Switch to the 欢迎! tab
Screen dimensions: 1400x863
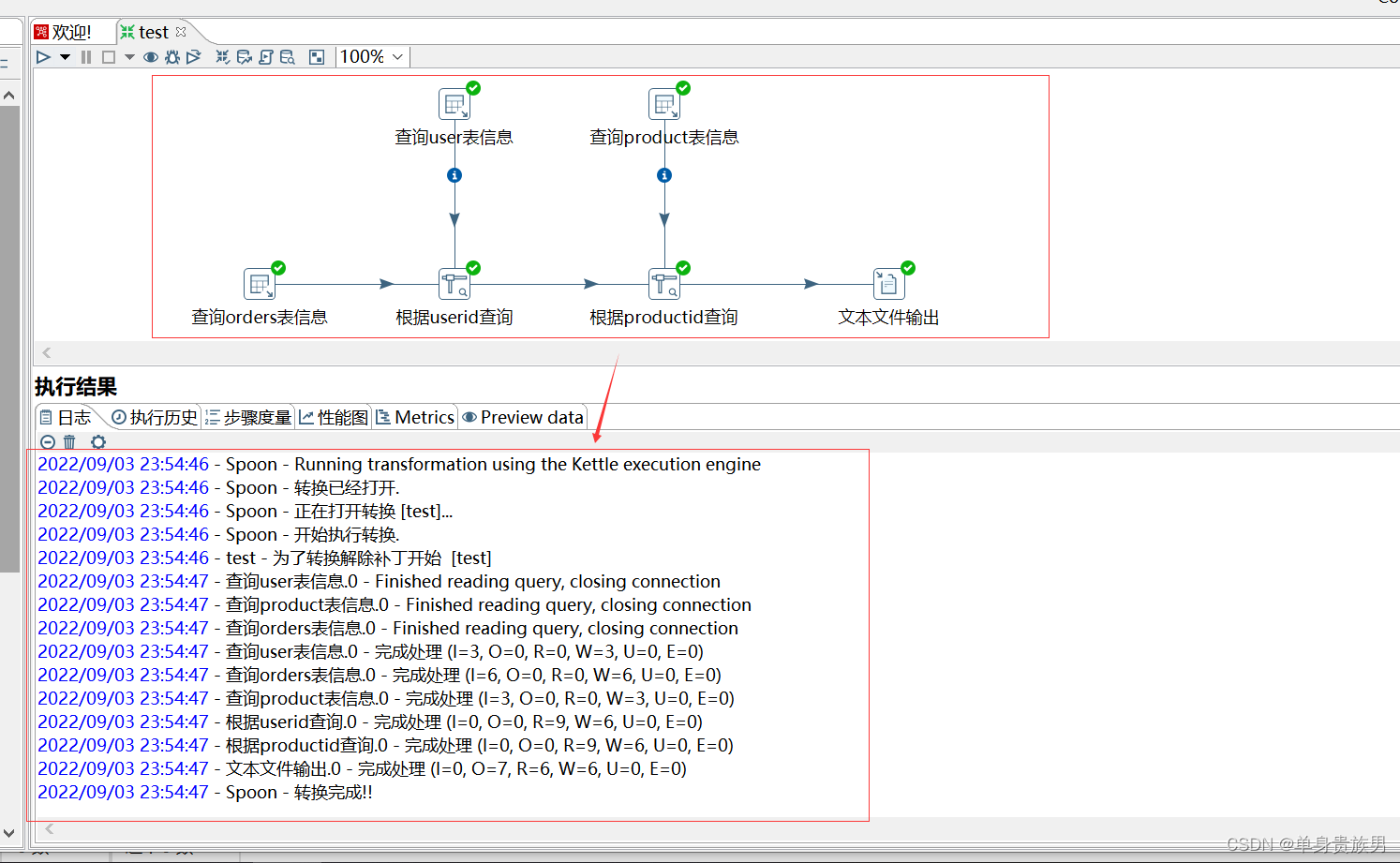(x=63, y=32)
